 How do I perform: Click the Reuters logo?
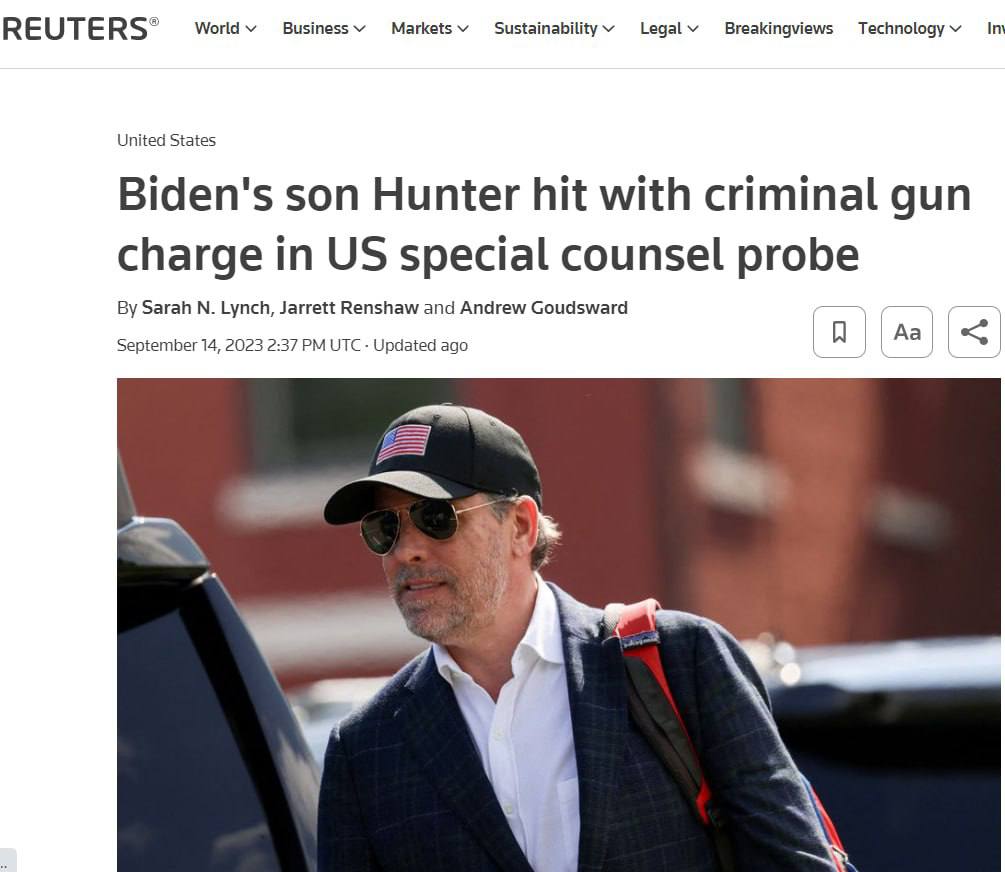(80, 28)
